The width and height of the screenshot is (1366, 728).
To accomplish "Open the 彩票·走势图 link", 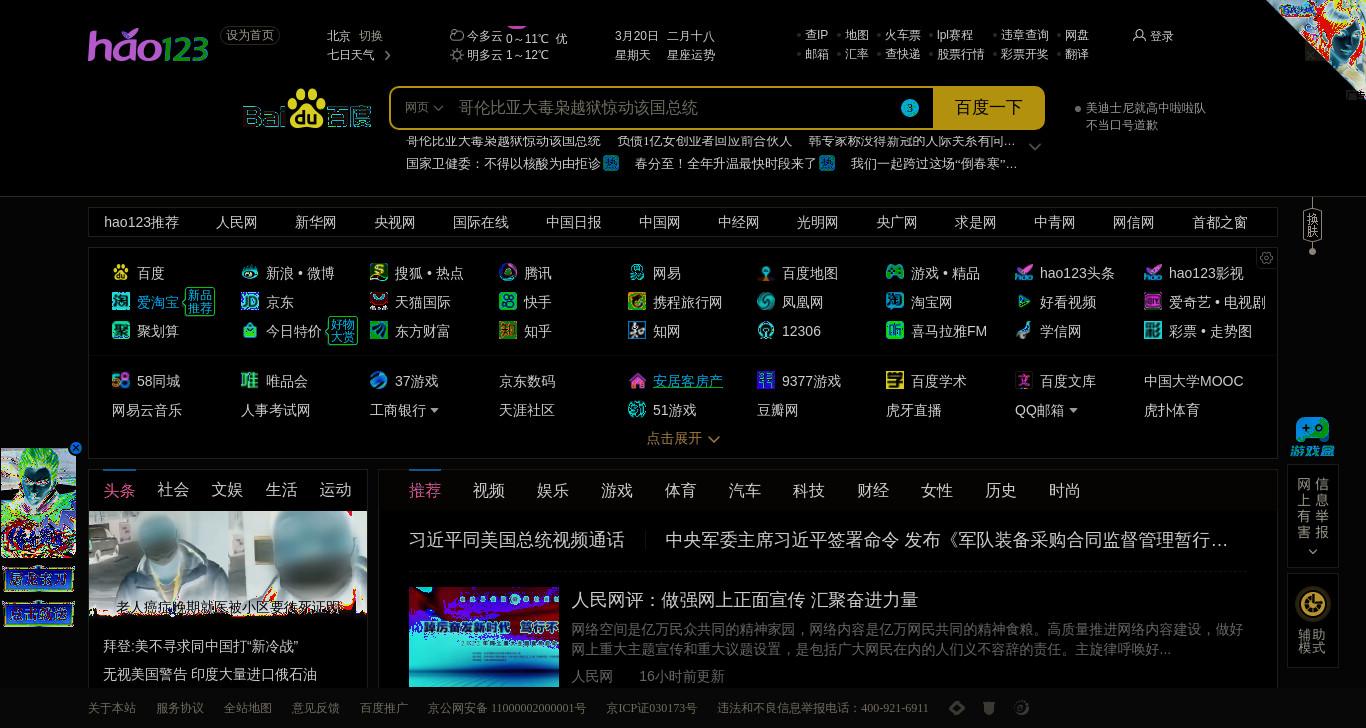I will pyautogui.click(x=1210, y=331).
